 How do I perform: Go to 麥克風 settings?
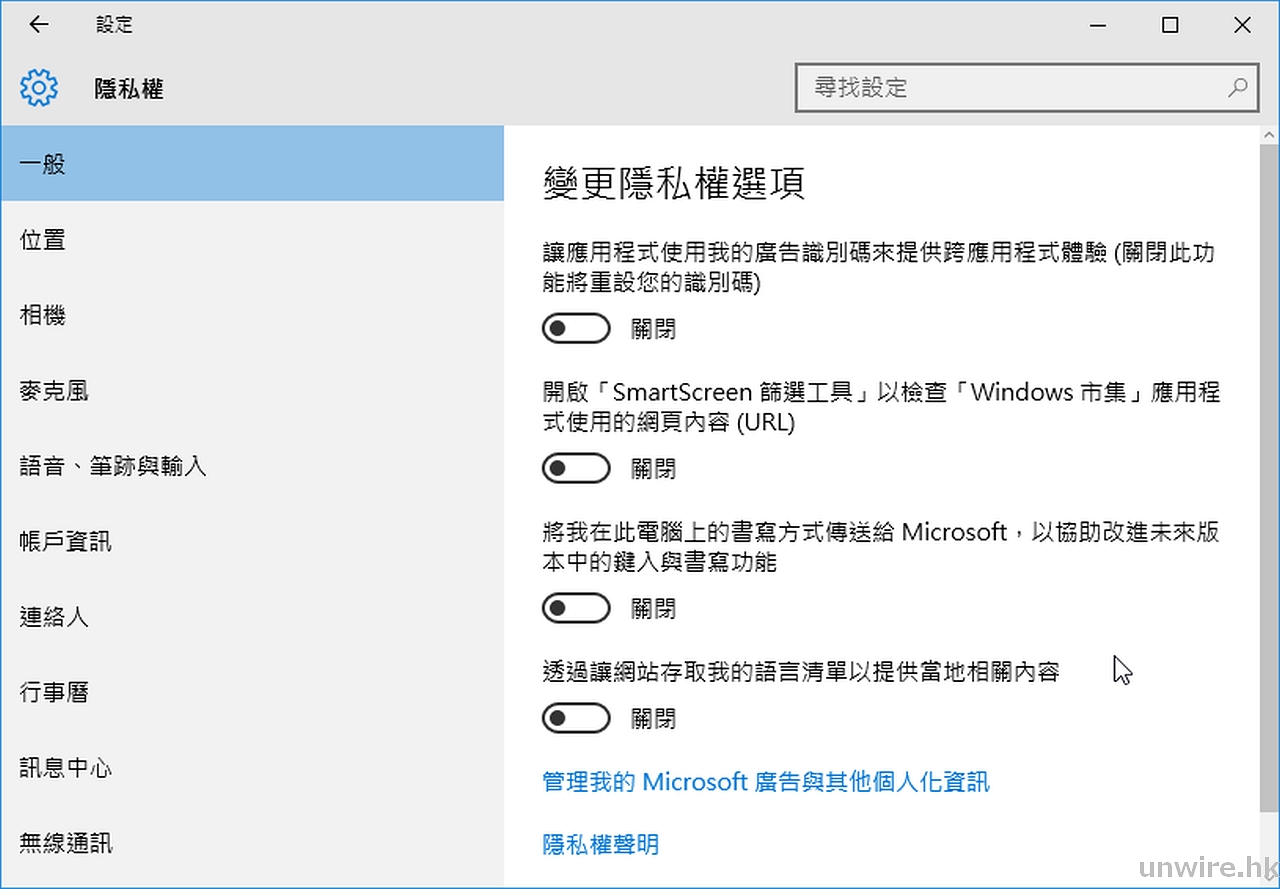coord(54,391)
